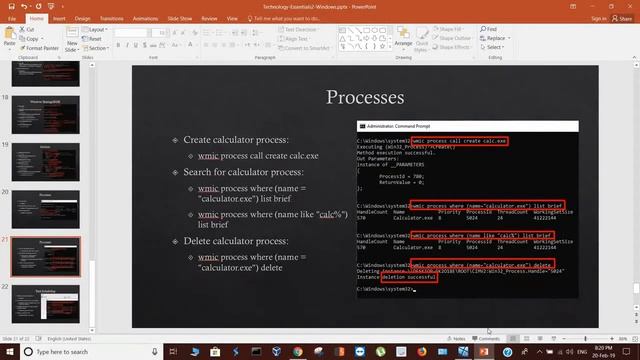This screenshot has height=360, width=640.
Task: Switch to the Animations tab
Action: pyautogui.click(x=145, y=19)
